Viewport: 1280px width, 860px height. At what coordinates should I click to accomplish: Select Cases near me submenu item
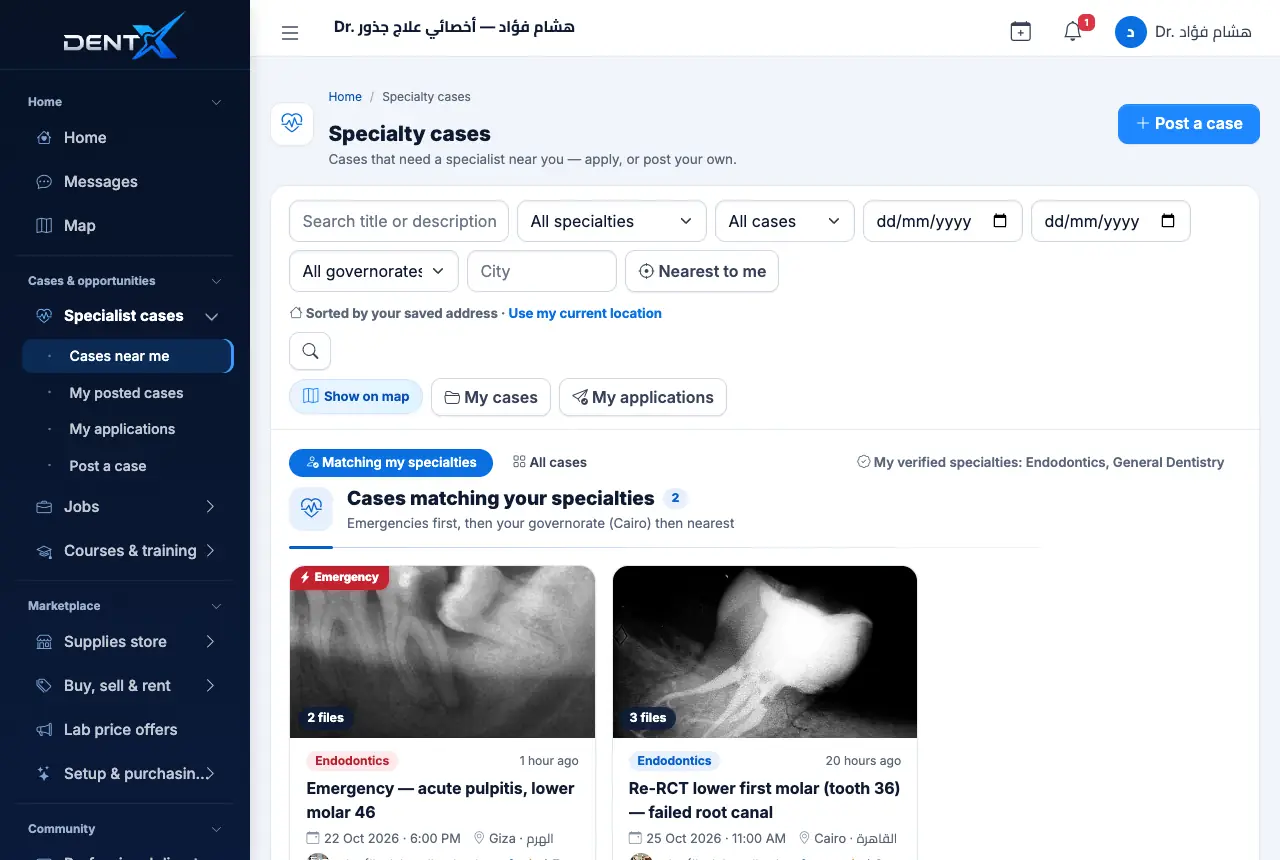[x=127, y=356]
